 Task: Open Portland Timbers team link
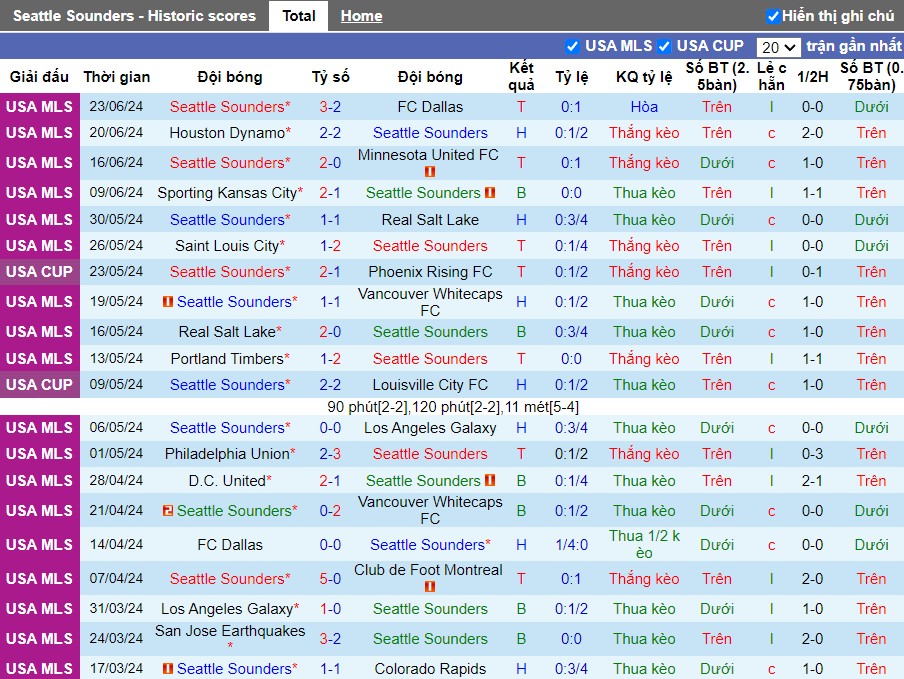(x=229, y=359)
